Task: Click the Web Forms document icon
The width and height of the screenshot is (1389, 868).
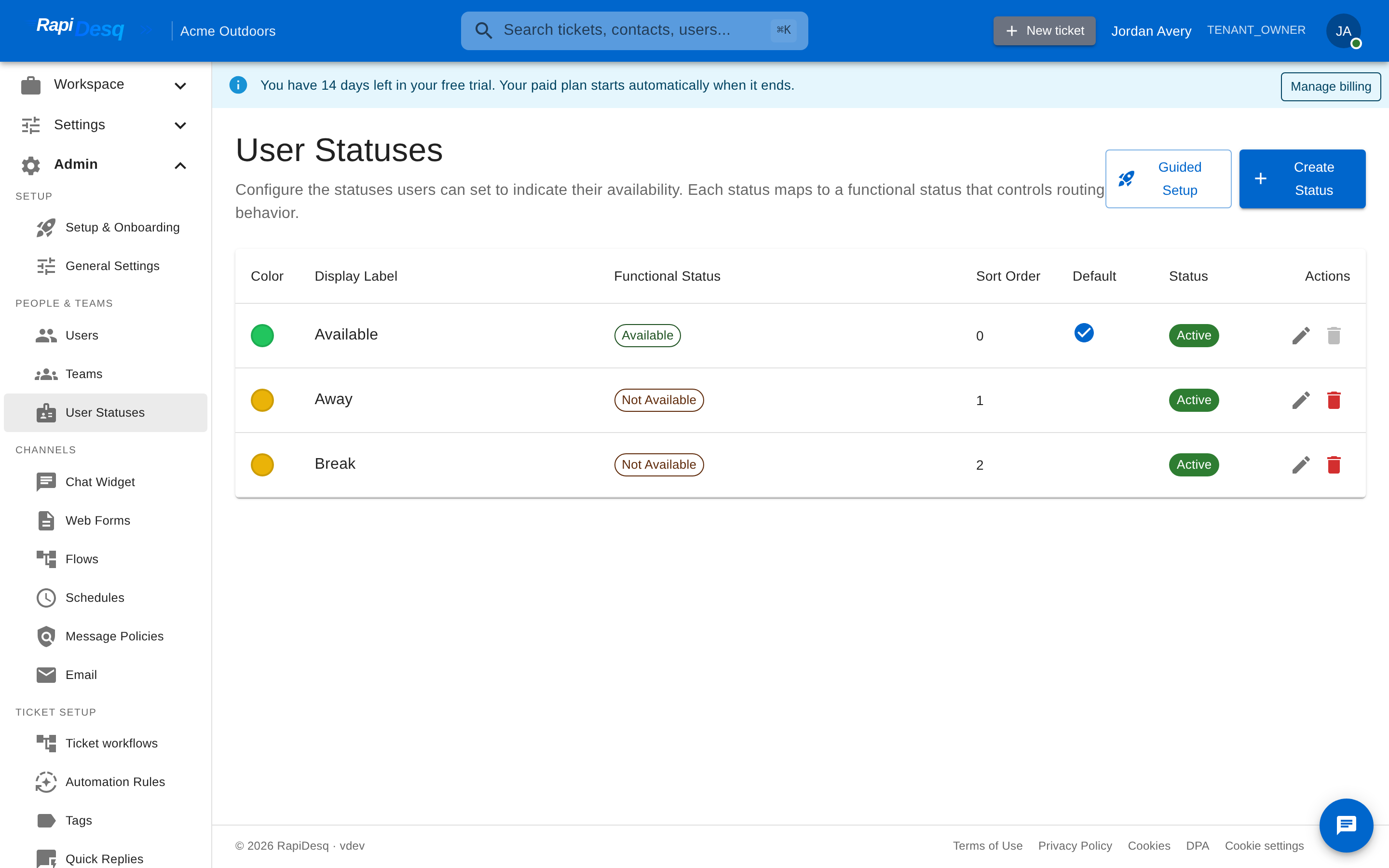Action: tap(46, 521)
